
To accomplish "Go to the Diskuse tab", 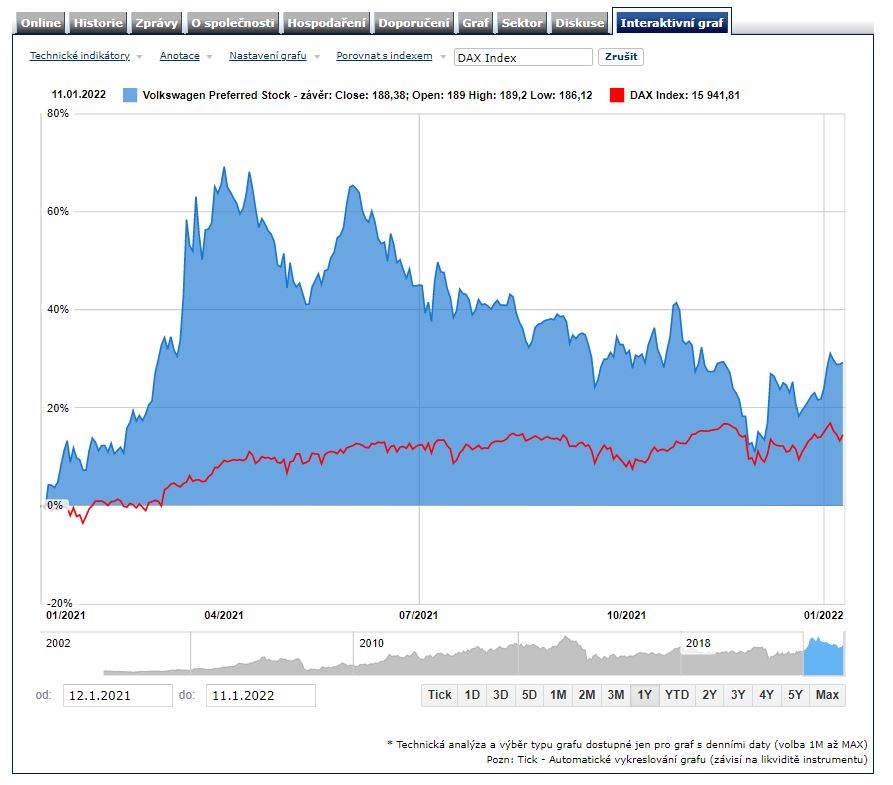I will tap(580, 23).
